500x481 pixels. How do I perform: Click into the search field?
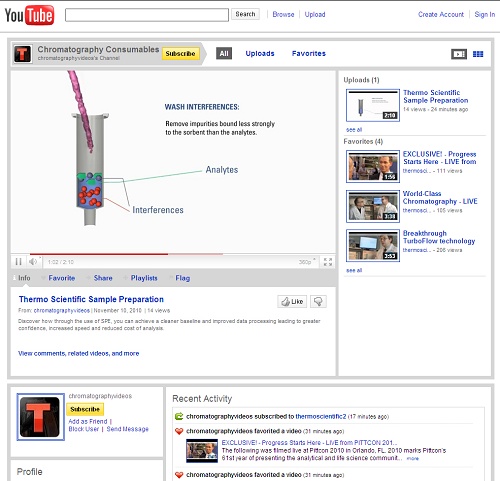tap(147, 15)
